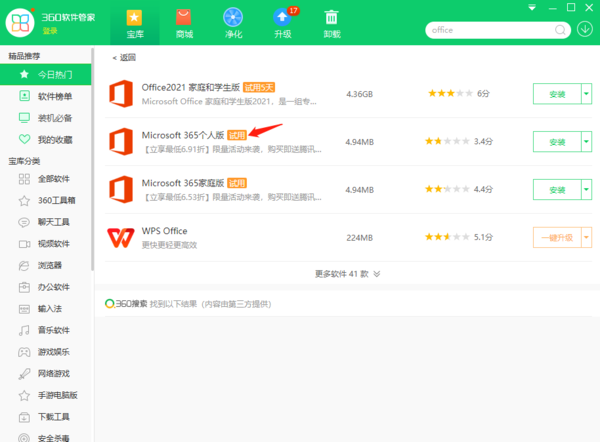Open 浏览器 category in sidebar

(50, 266)
